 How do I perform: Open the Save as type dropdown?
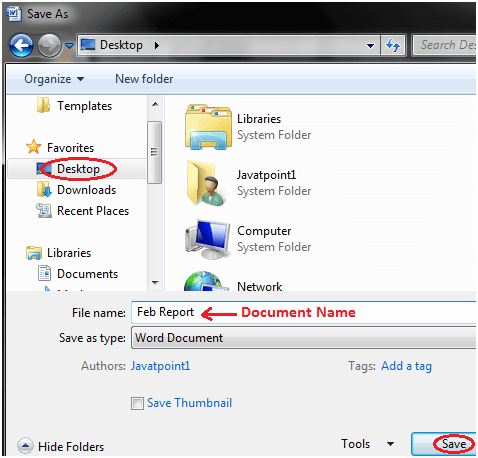tap(303, 338)
